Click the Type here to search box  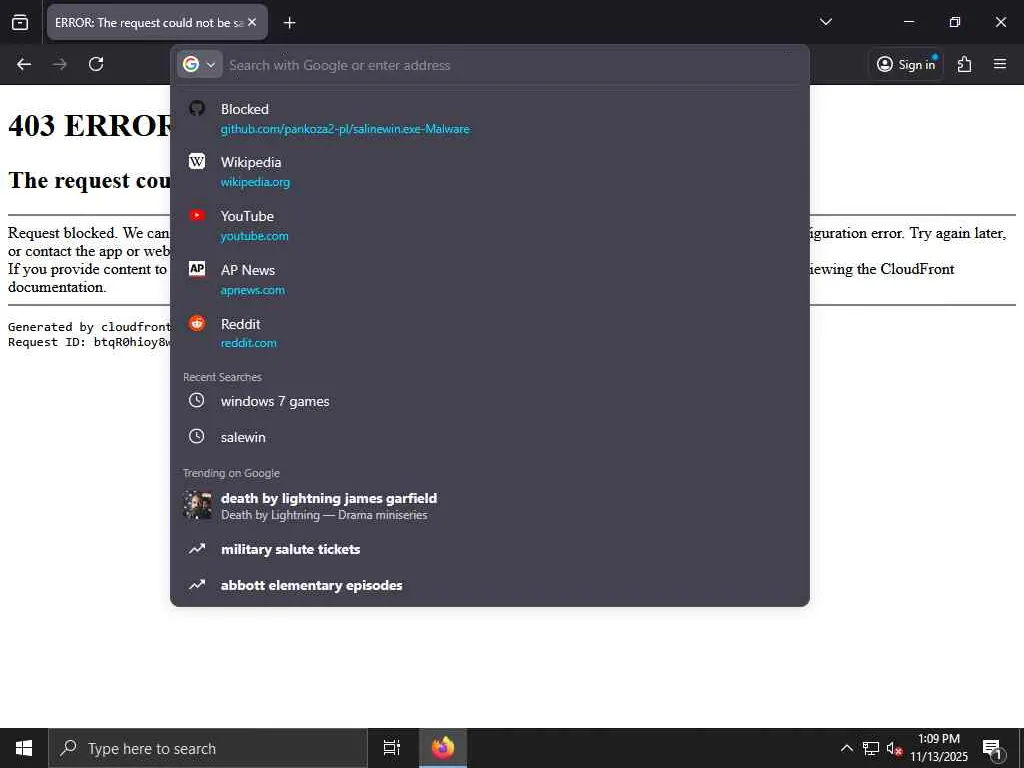208,748
